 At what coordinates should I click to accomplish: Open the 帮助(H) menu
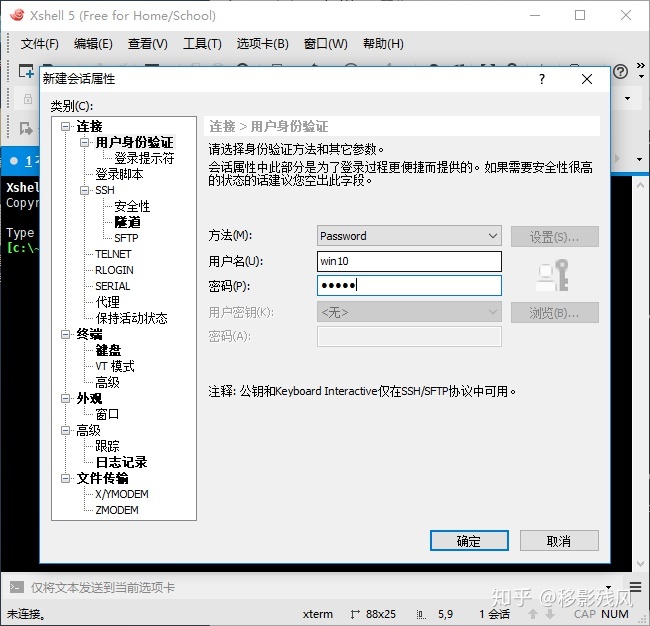383,44
